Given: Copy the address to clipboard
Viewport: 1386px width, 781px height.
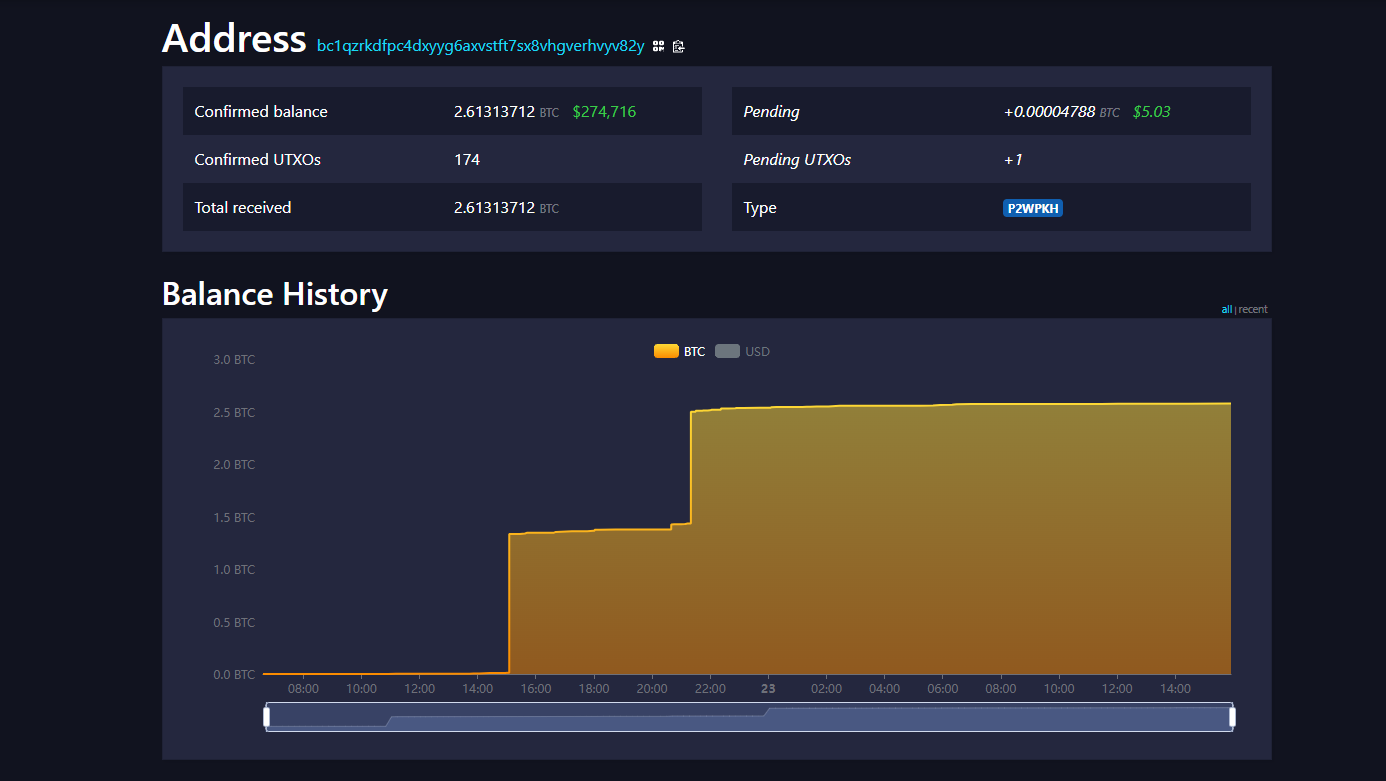Looking at the screenshot, I should pyautogui.click(x=679, y=46).
